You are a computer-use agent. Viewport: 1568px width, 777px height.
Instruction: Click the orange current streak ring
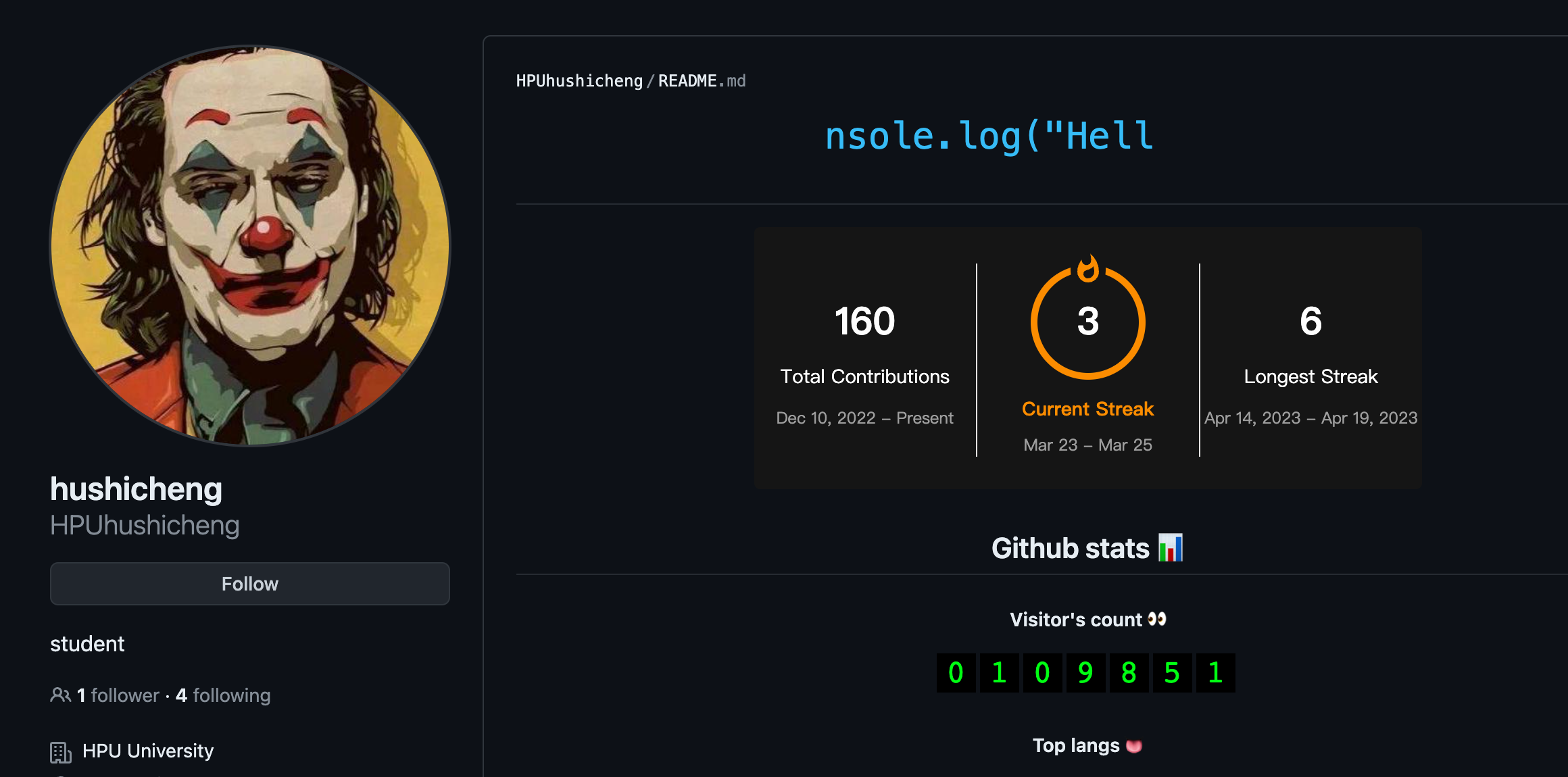[1087, 322]
